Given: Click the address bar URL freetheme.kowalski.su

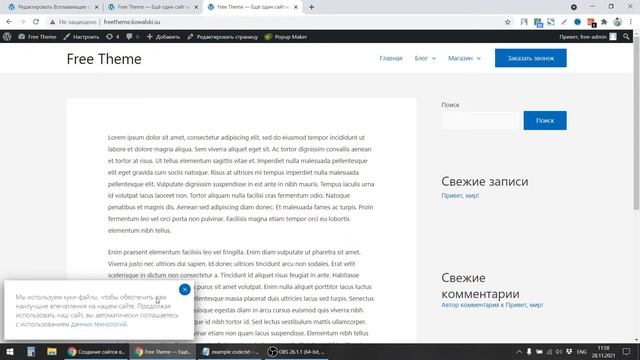Looking at the screenshot, I should tap(132, 22).
